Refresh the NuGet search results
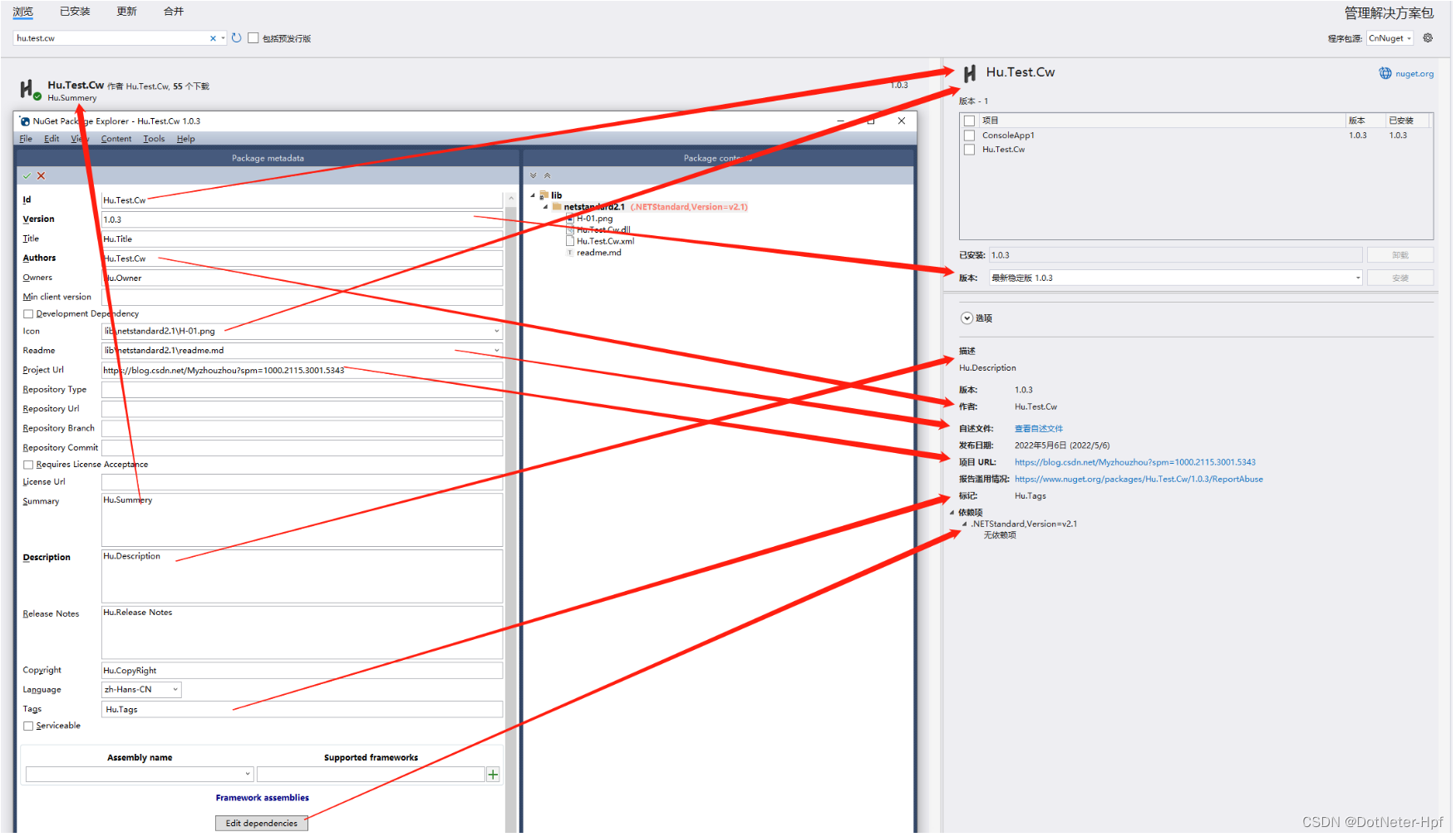This screenshot has height=837, width=1456. click(x=237, y=38)
